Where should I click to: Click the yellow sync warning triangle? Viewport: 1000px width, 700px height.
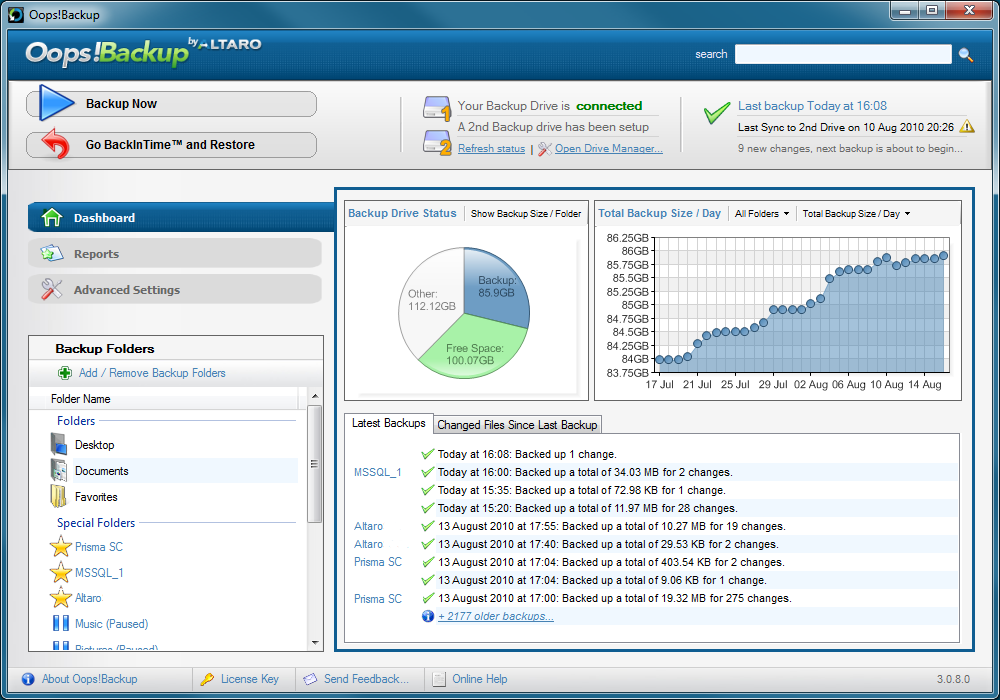(x=967, y=126)
